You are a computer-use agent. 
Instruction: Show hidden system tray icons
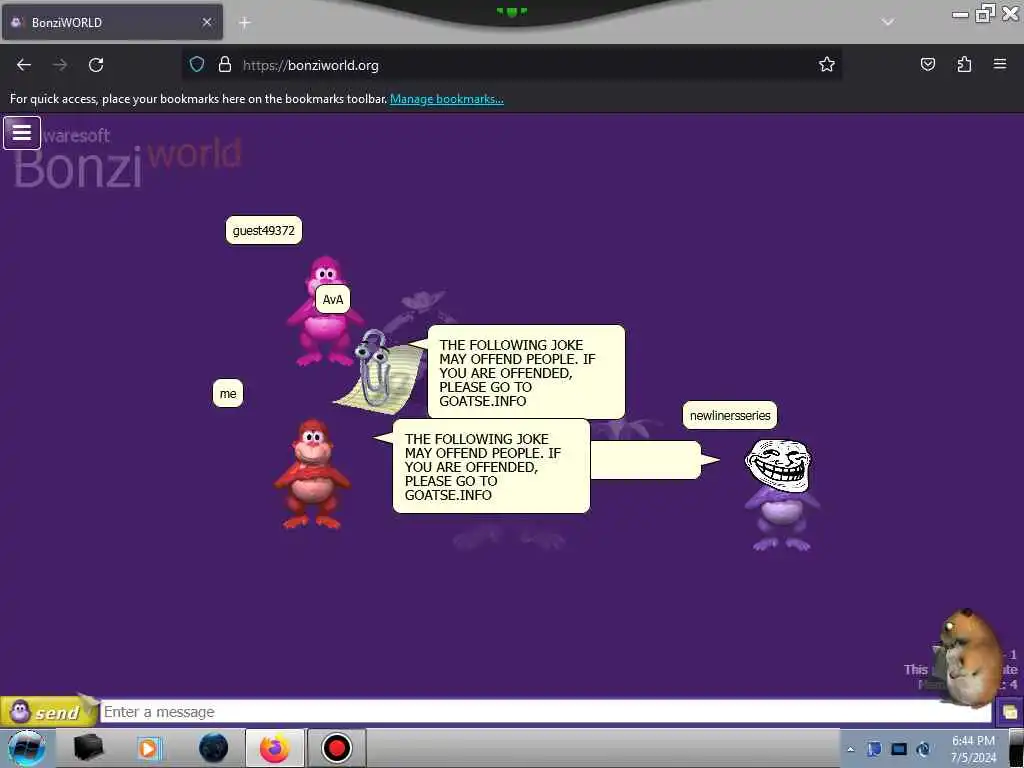click(851, 750)
